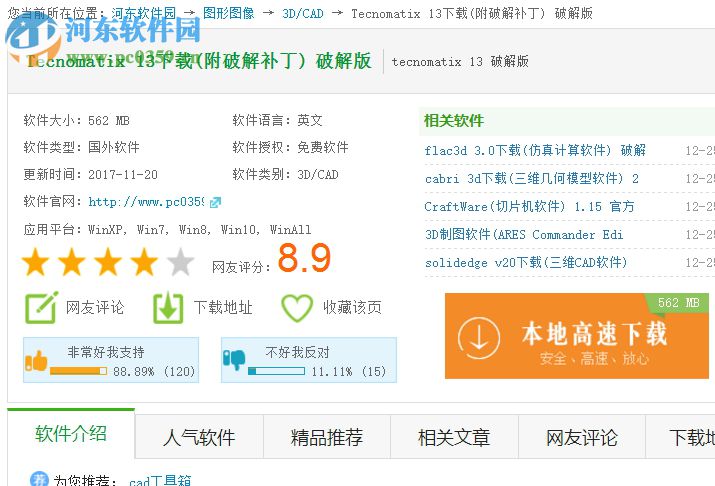Click the 应用平台 WinXP, Win7 text line

167,229
